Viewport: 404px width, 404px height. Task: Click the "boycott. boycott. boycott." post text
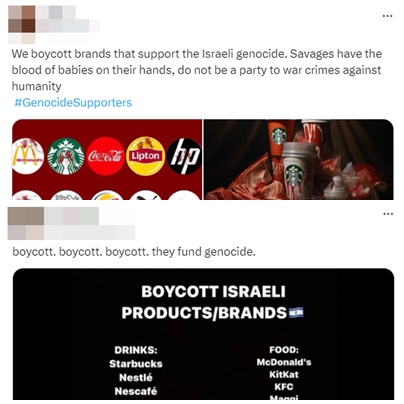coord(134,252)
